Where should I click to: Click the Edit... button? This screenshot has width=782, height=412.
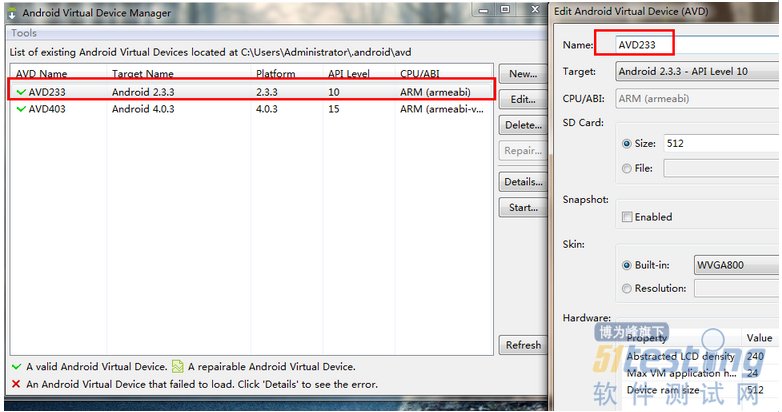pyautogui.click(x=523, y=99)
